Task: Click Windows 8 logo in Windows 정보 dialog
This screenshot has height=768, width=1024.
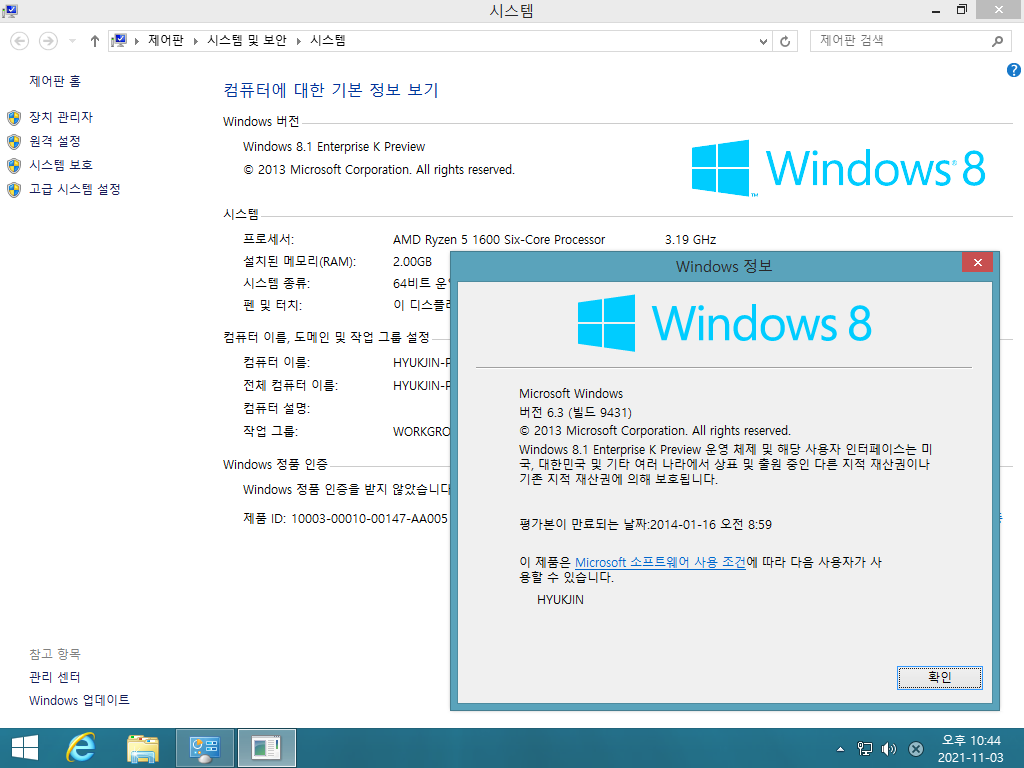Action: (724, 323)
